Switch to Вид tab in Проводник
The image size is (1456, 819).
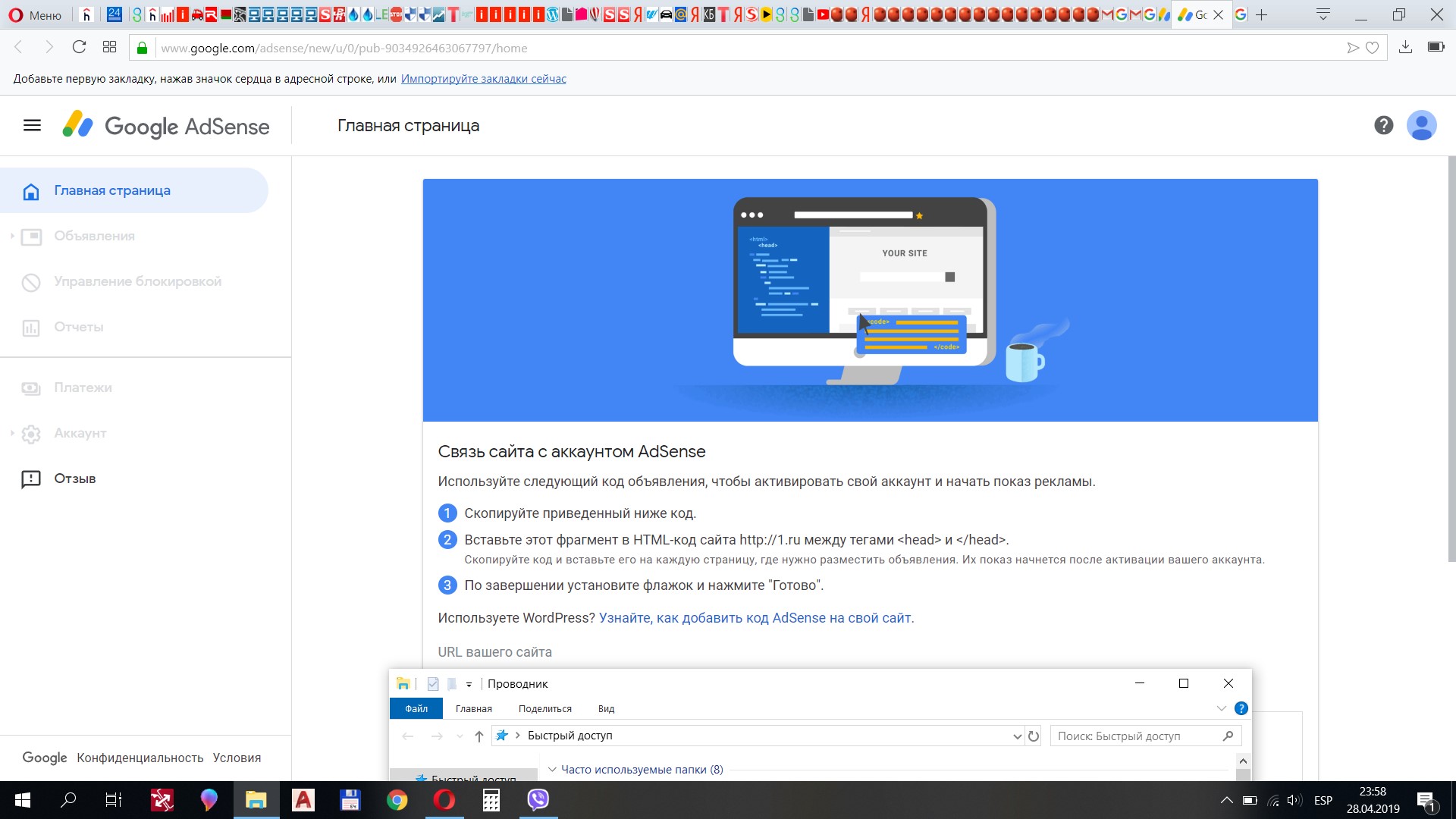point(606,708)
